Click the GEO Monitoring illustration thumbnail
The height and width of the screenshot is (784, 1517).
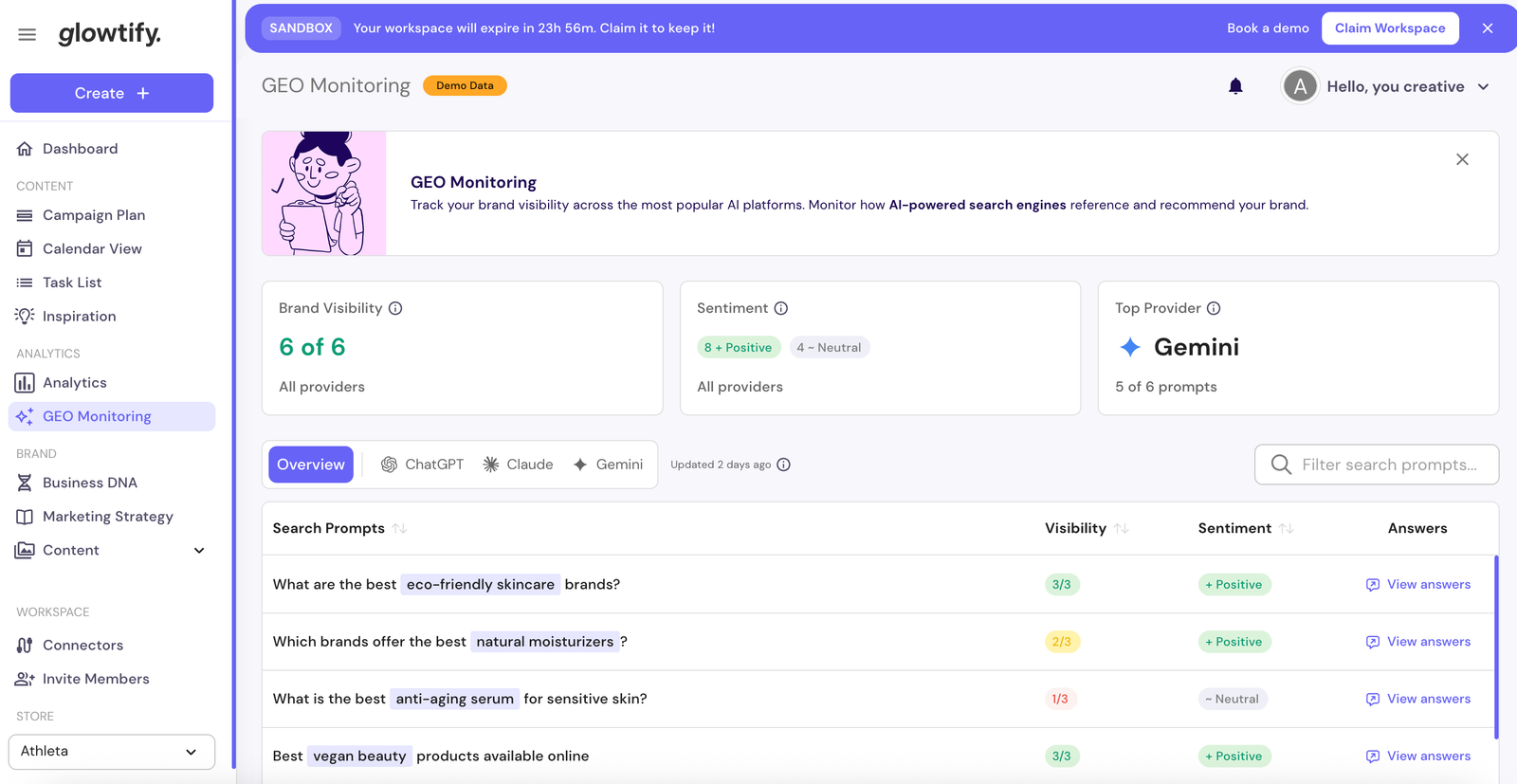[x=324, y=193]
